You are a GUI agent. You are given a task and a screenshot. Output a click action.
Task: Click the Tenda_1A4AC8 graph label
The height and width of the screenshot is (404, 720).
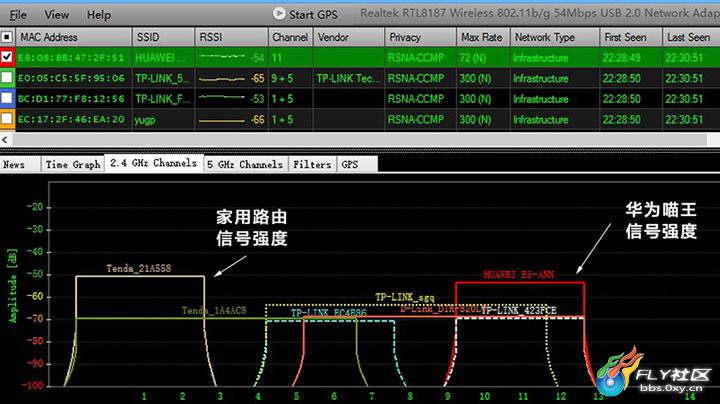click(214, 311)
